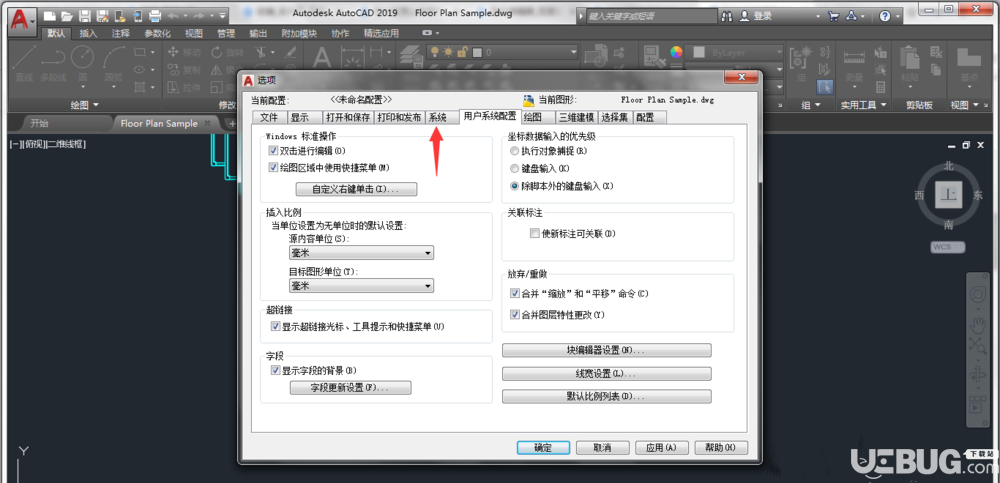Click the Full Navigation Wheel icon

pos(977,295)
